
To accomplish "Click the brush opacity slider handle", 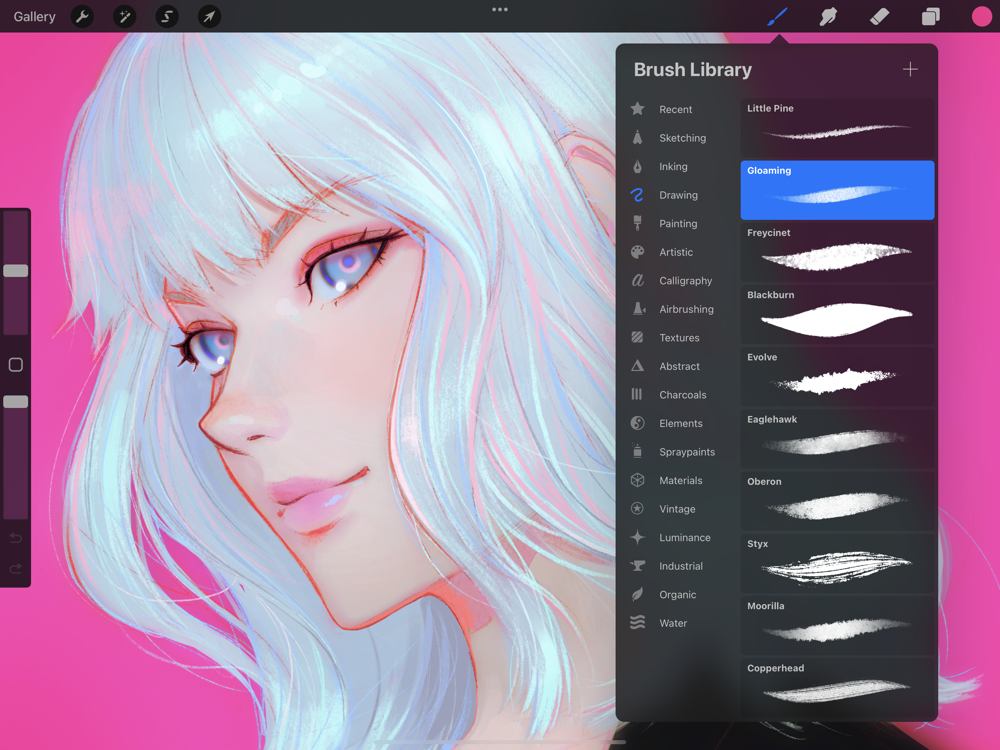I will pyautogui.click(x=16, y=402).
